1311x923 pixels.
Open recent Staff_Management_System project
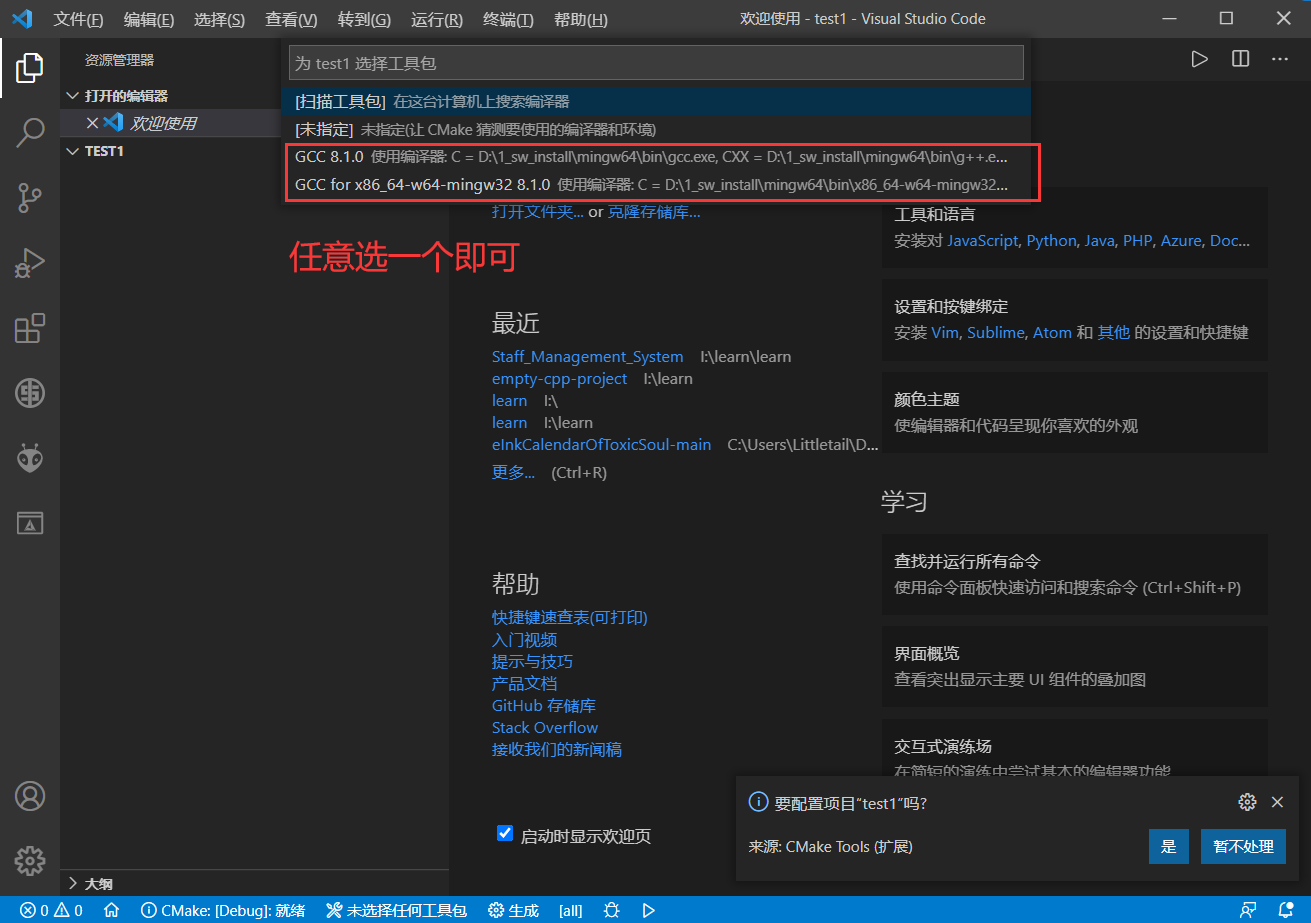[x=587, y=356]
